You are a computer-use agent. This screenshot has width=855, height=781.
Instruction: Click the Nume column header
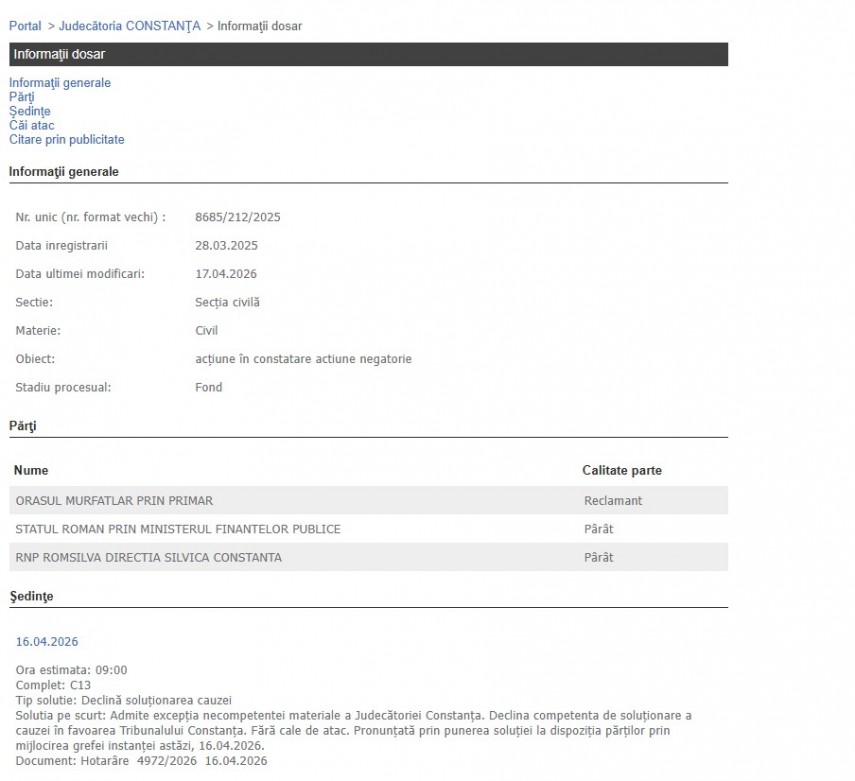[32, 470]
